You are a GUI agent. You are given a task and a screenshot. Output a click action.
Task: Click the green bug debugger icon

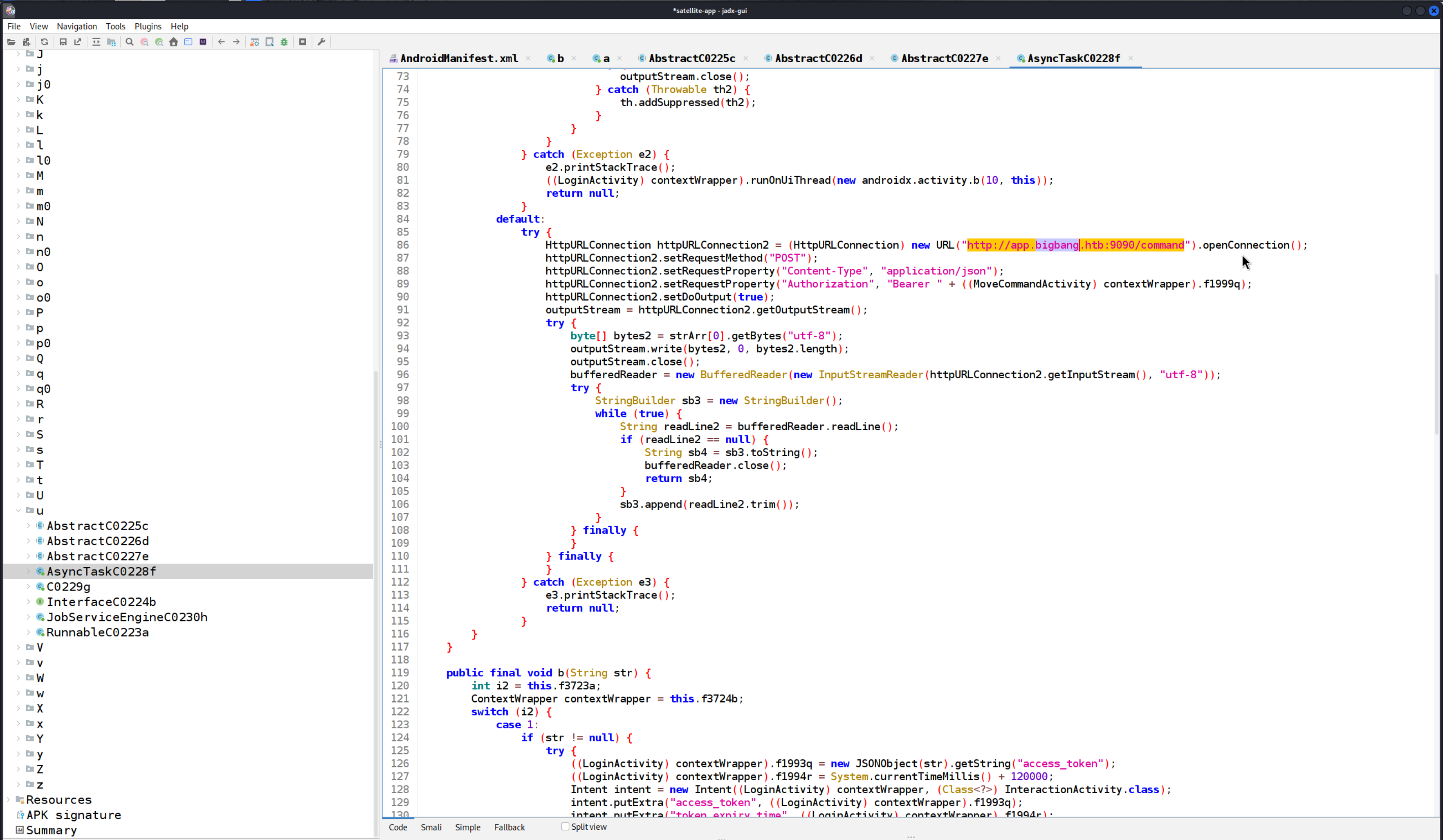[284, 42]
